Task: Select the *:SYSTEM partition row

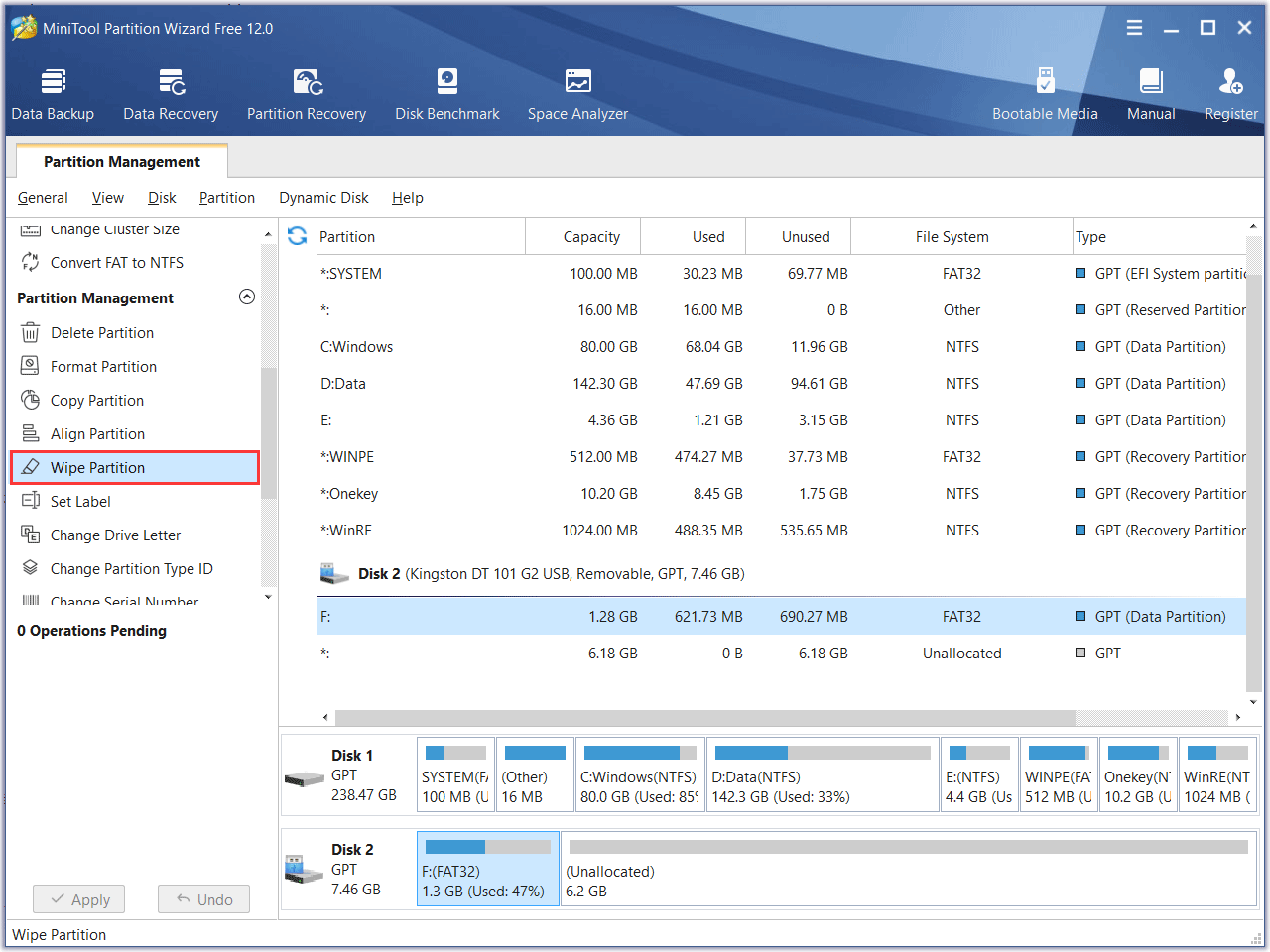Action: [x=782, y=274]
